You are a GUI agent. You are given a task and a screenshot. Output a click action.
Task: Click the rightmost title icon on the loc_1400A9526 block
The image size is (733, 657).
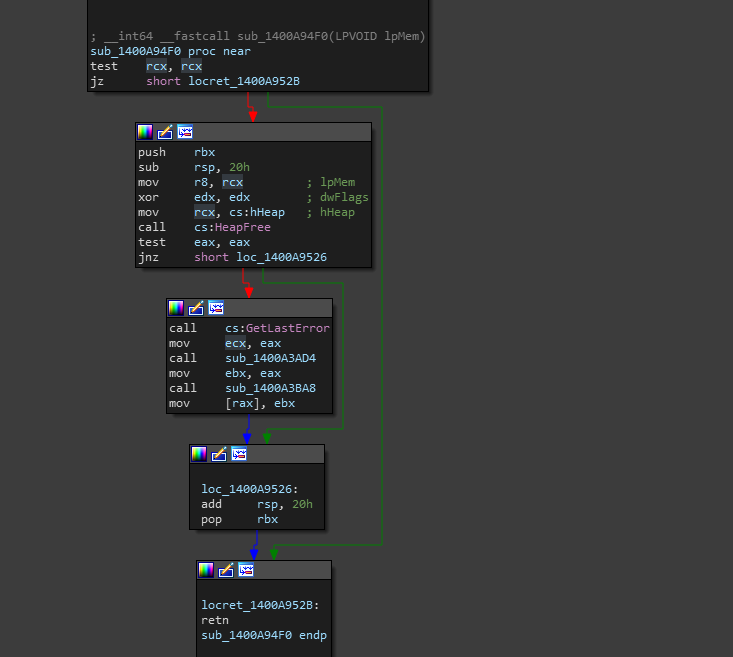[x=239, y=454]
